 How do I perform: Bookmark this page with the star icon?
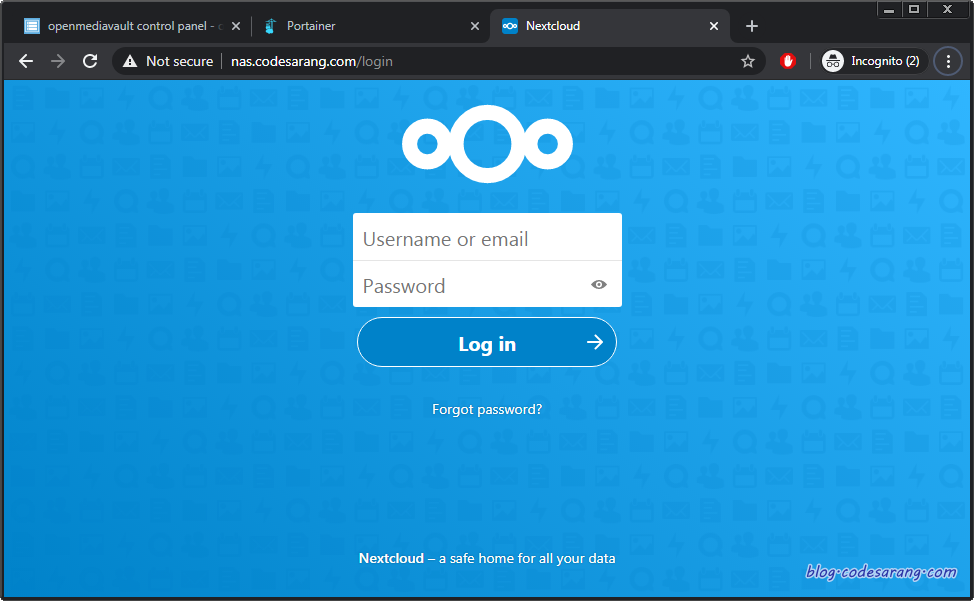click(x=748, y=61)
